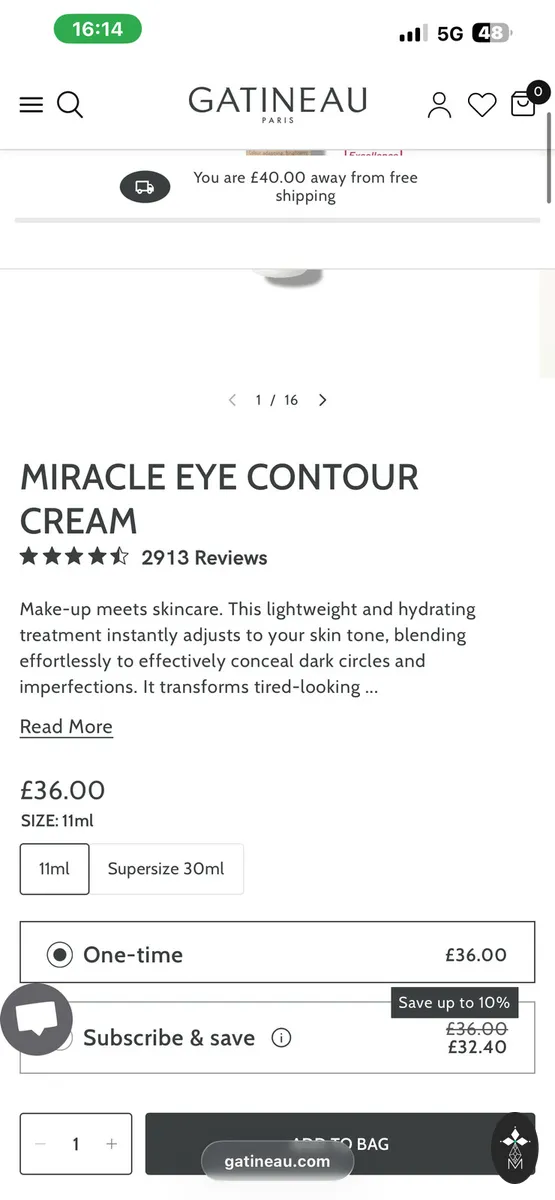This screenshot has width=555, height=1200.
Task: Click the Subscribe & save info icon
Action: (282, 1038)
